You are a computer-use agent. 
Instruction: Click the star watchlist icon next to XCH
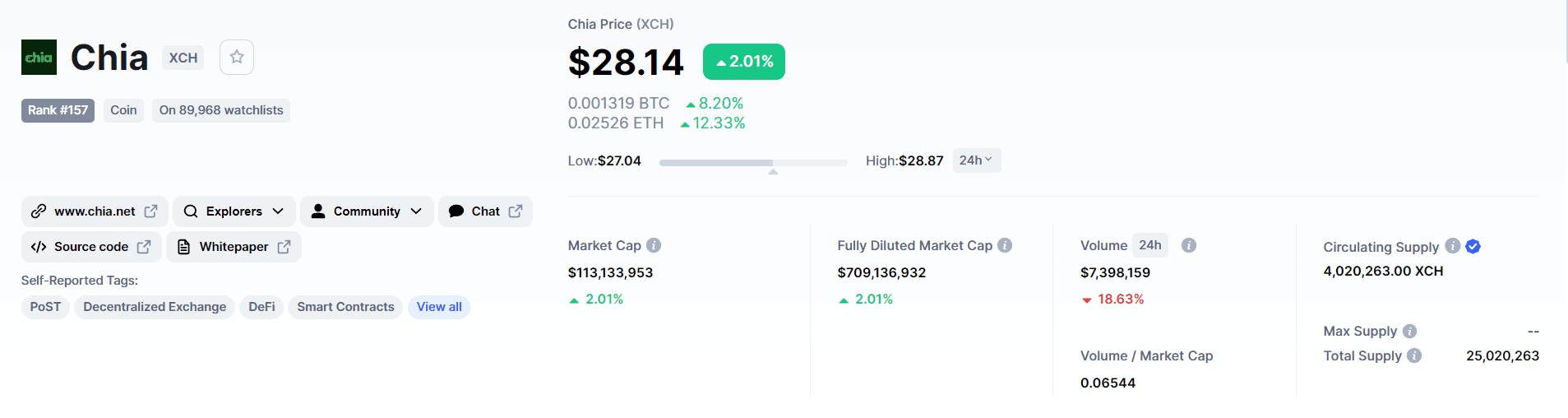coord(237,58)
